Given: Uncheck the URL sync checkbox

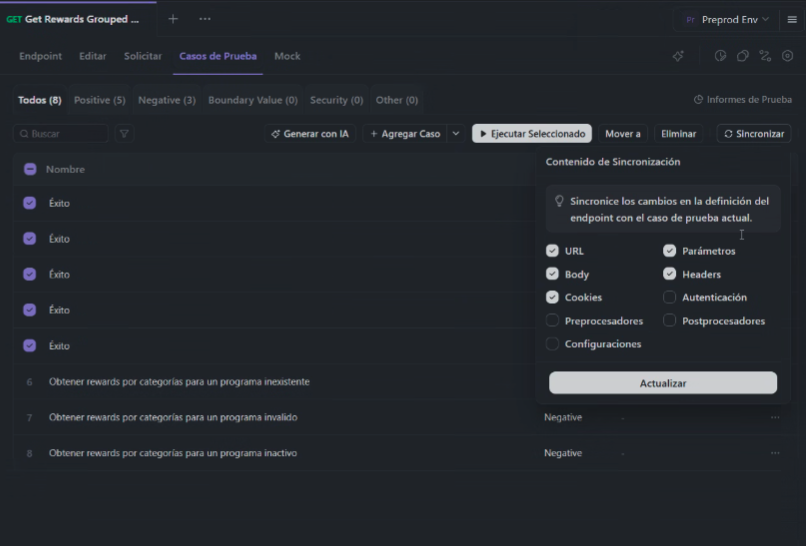Looking at the screenshot, I should [552, 251].
